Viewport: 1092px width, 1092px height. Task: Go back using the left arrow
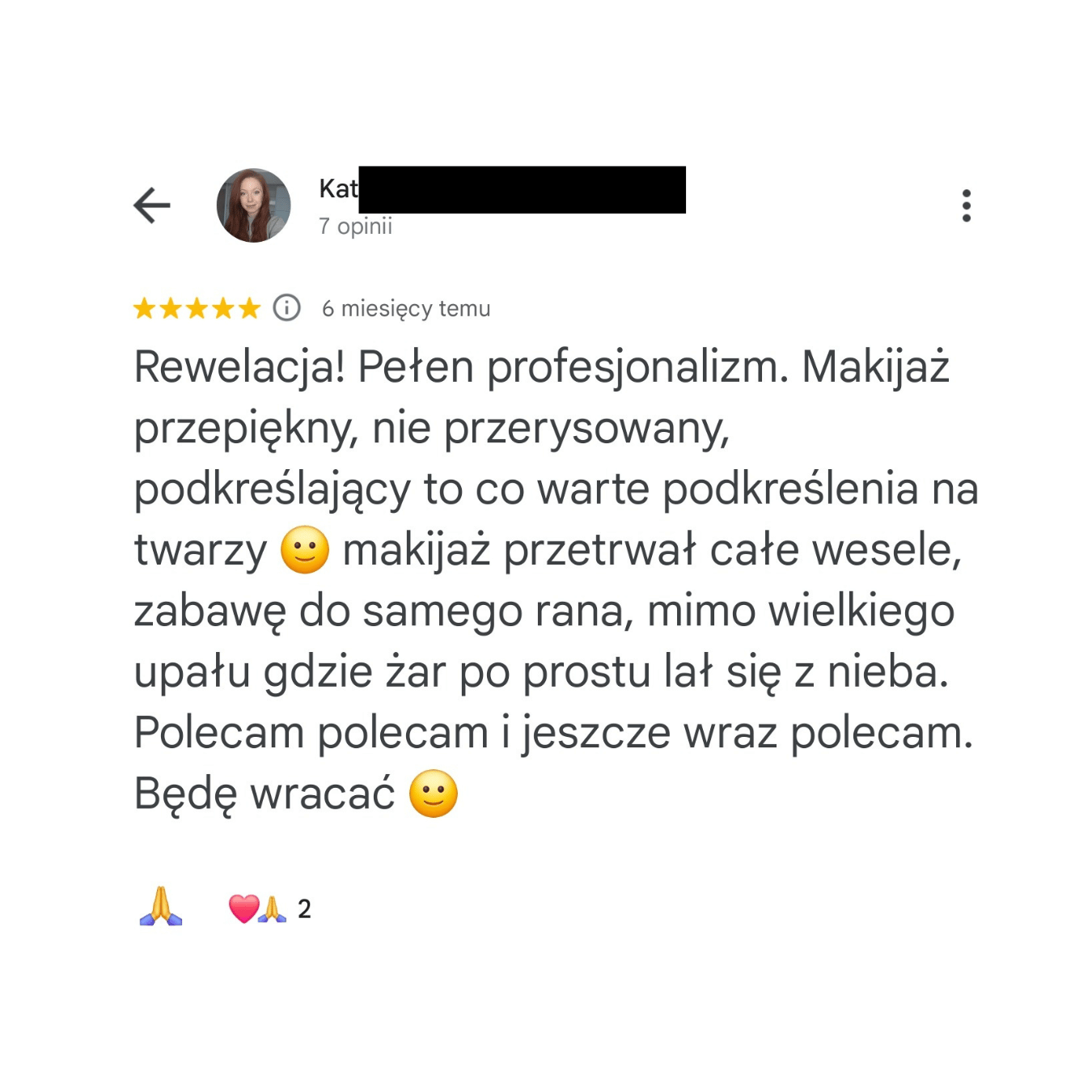pos(152,205)
